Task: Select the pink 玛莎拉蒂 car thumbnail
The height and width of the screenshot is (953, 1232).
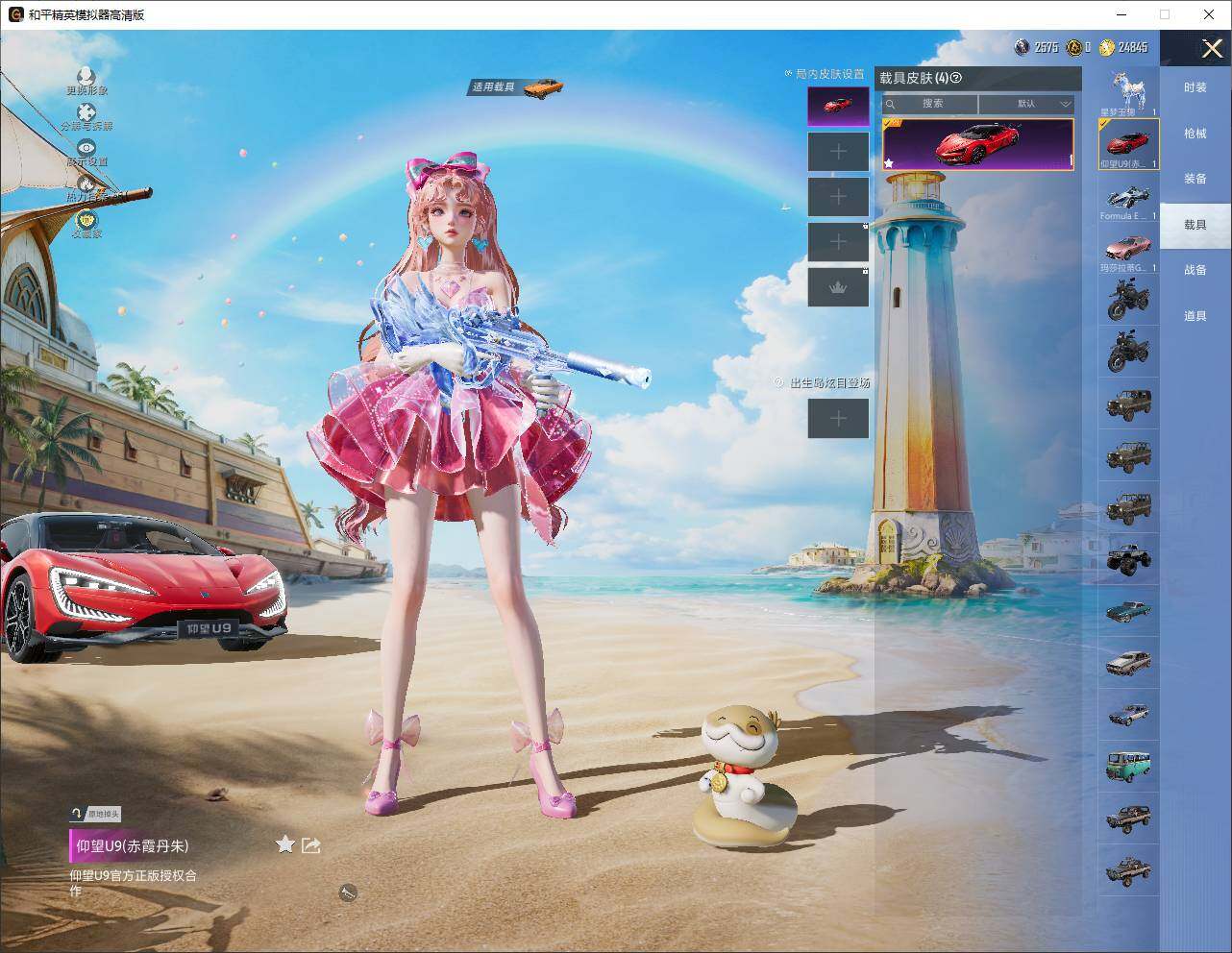Action: click(1128, 249)
